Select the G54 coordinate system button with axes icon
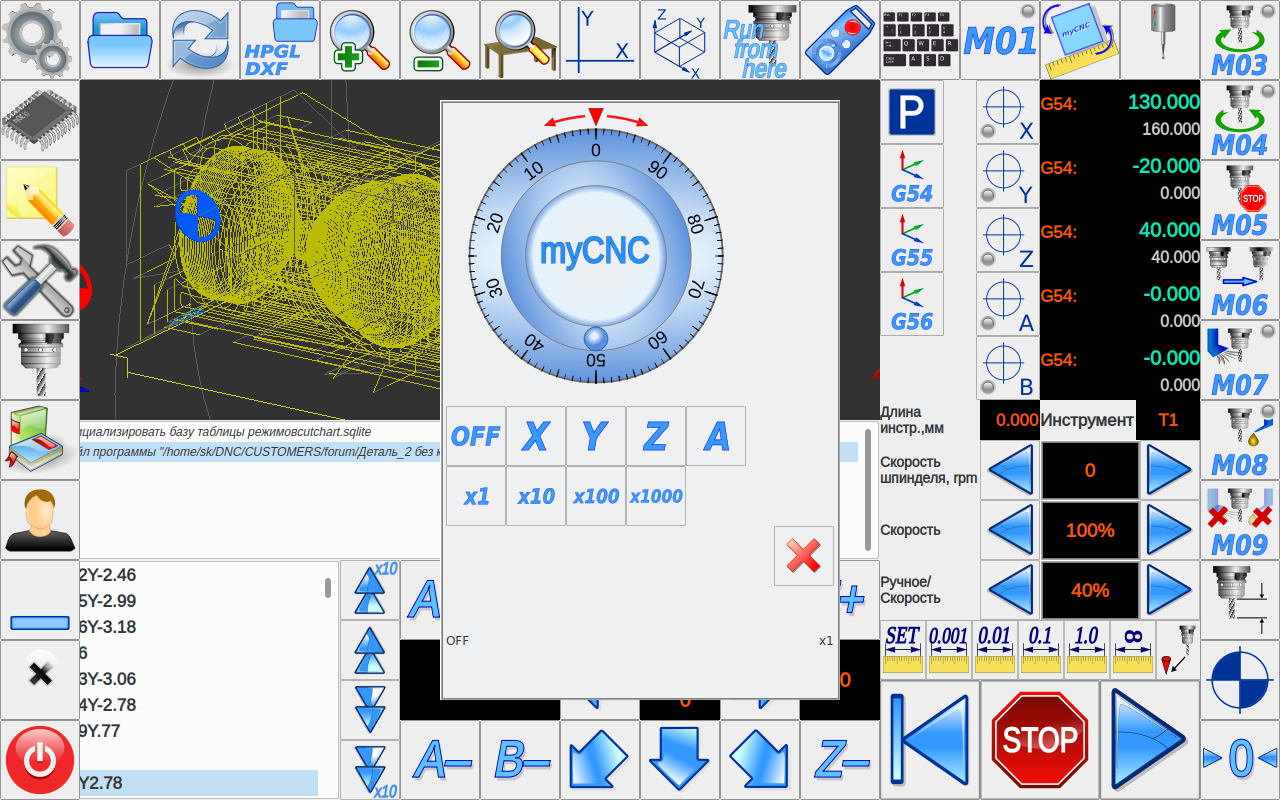 point(912,176)
